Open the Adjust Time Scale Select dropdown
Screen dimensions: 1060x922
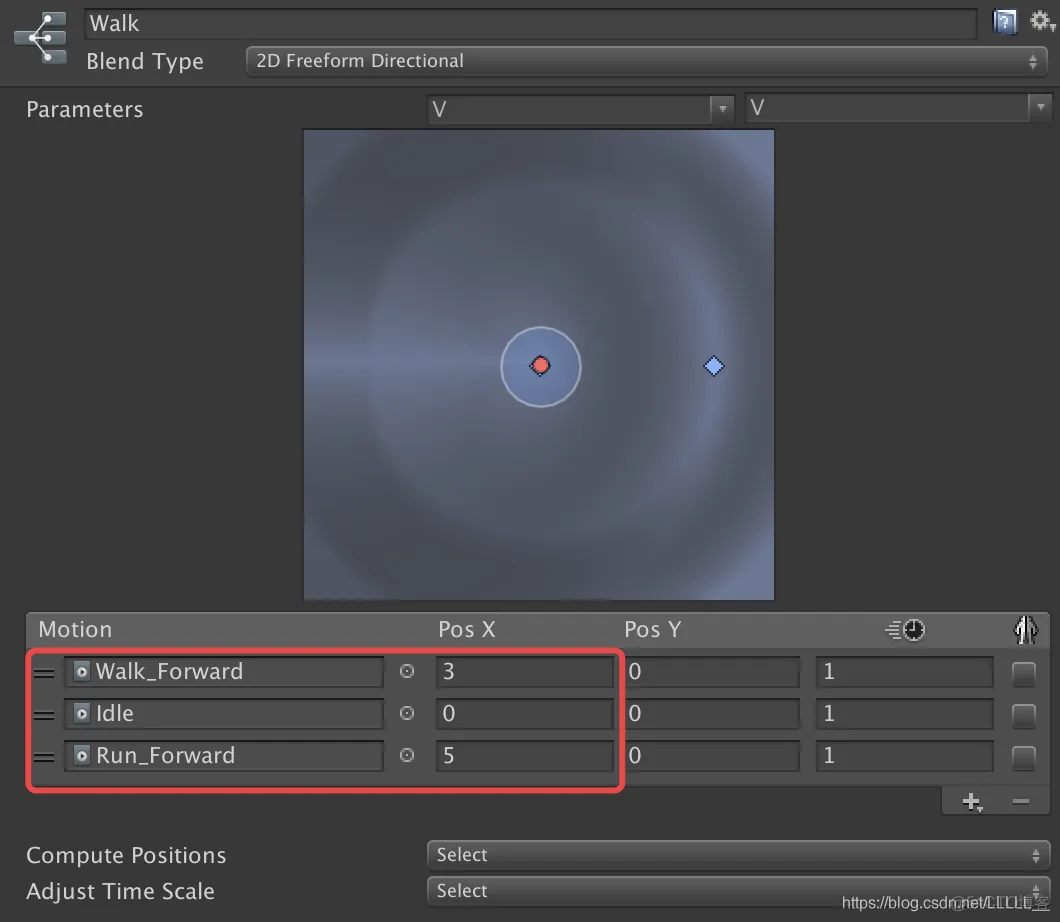click(x=738, y=891)
